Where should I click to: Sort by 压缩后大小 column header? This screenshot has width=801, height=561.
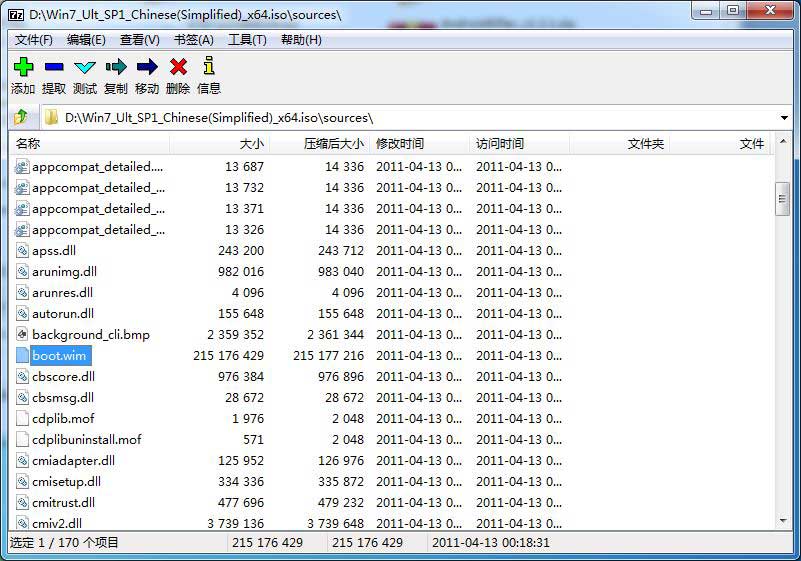[x=334, y=144]
